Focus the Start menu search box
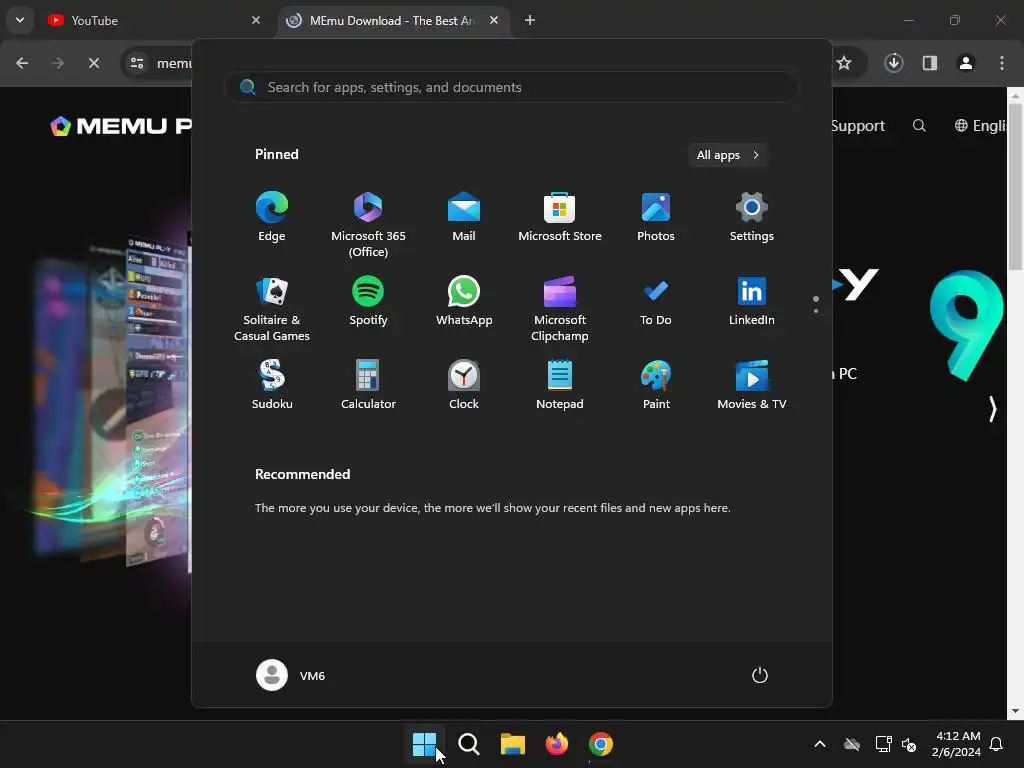The height and width of the screenshot is (768, 1024). click(511, 87)
